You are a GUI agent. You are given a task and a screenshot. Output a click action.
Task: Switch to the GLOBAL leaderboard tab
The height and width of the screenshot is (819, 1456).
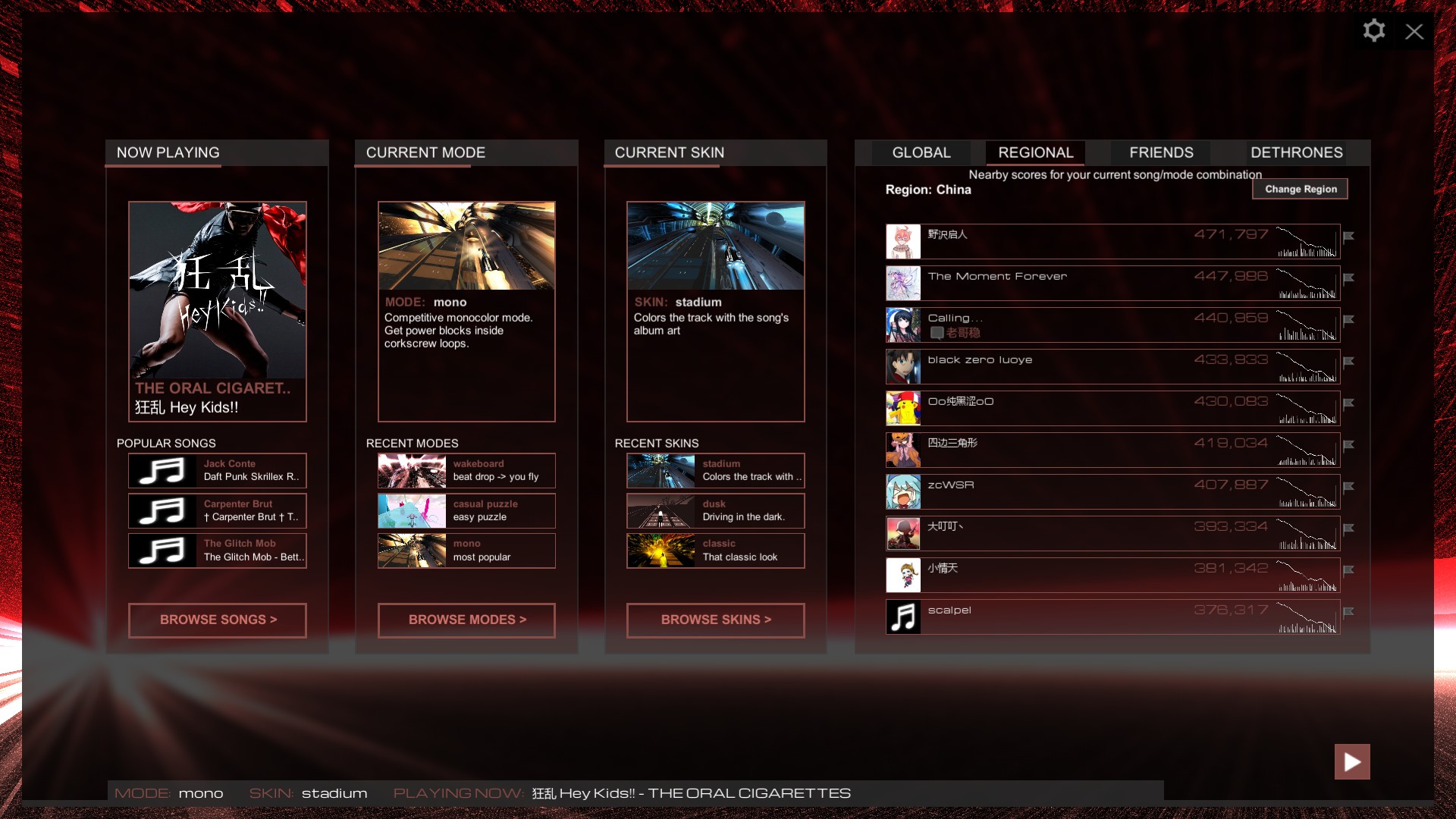(923, 152)
